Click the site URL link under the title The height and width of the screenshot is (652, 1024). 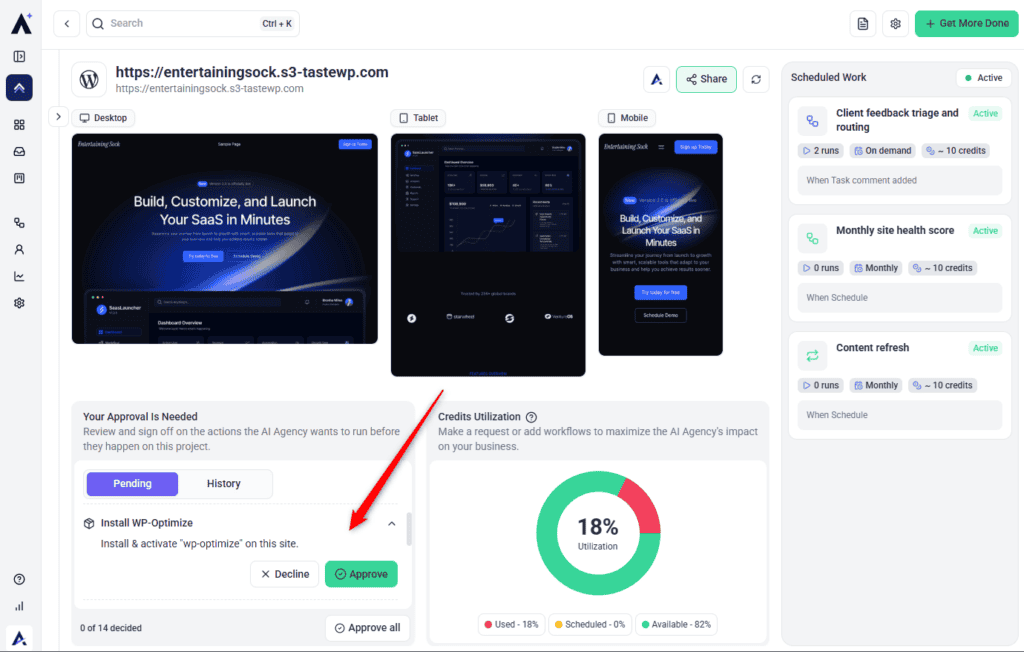[x=210, y=89]
